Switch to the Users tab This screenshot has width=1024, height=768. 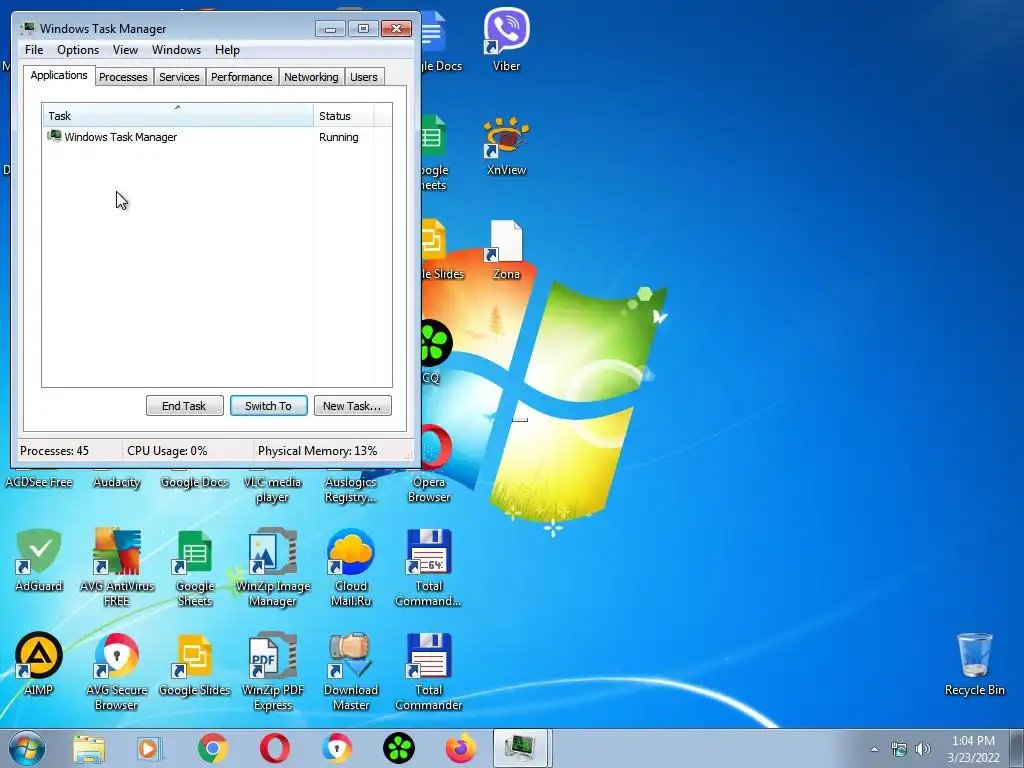point(364,77)
